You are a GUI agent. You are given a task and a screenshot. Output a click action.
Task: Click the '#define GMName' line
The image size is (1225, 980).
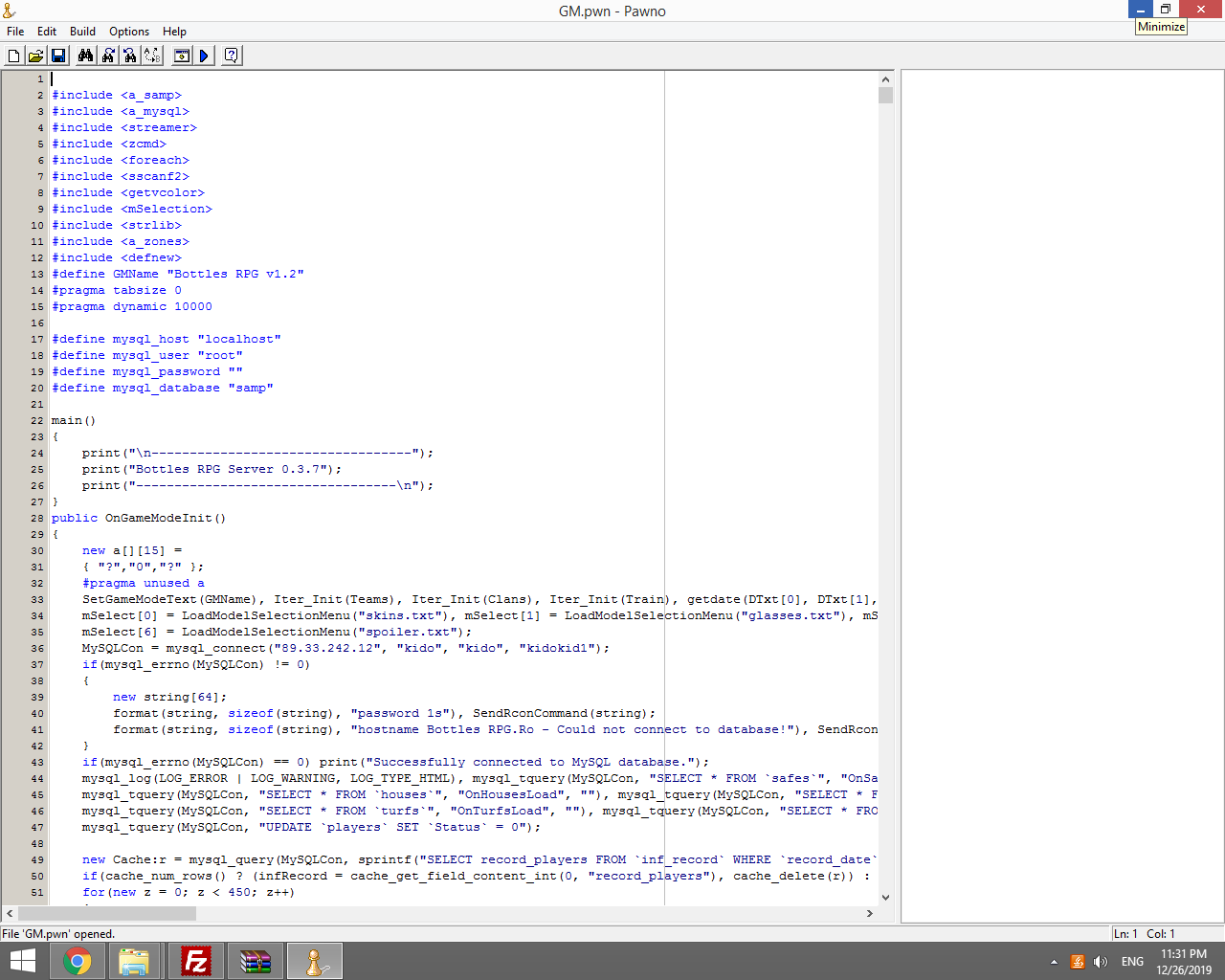(178, 274)
